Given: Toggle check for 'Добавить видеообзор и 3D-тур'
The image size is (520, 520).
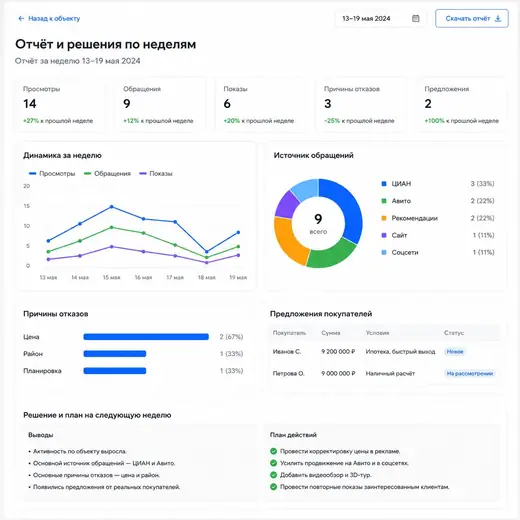Looking at the screenshot, I should tap(274, 475).
